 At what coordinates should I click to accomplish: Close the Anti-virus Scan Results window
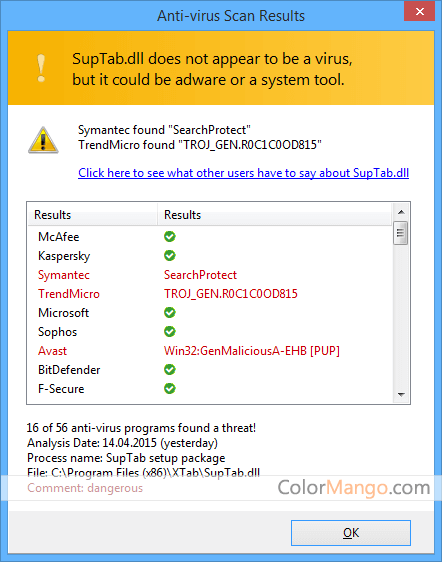click(x=419, y=11)
